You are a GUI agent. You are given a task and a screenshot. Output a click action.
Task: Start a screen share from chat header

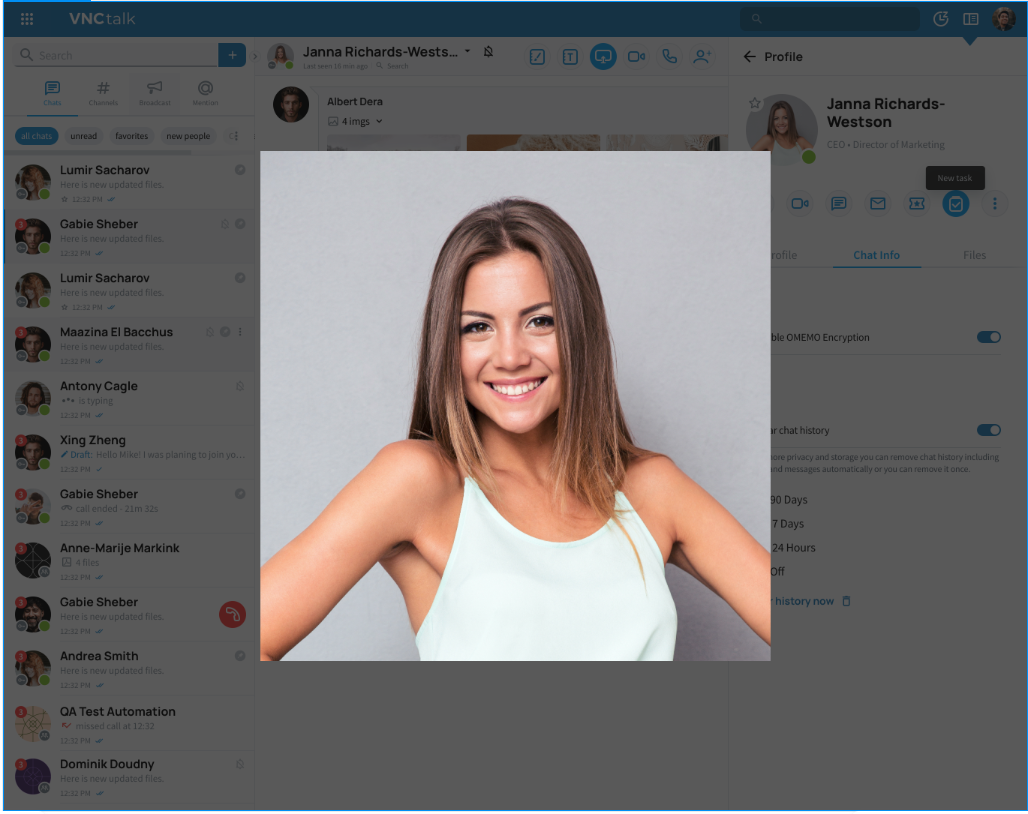(603, 57)
